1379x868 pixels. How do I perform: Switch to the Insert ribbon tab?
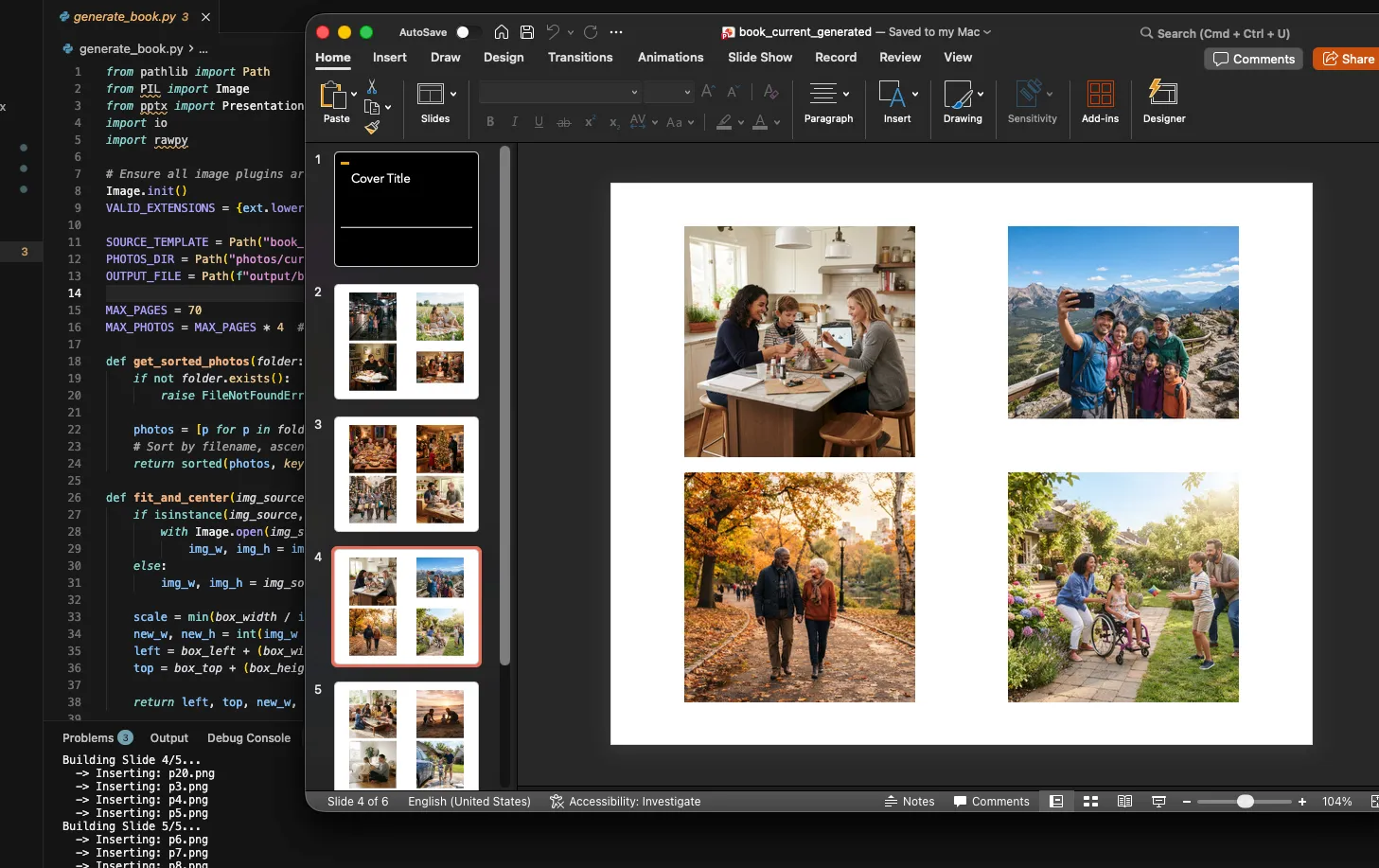pyautogui.click(x=389, y=58)
